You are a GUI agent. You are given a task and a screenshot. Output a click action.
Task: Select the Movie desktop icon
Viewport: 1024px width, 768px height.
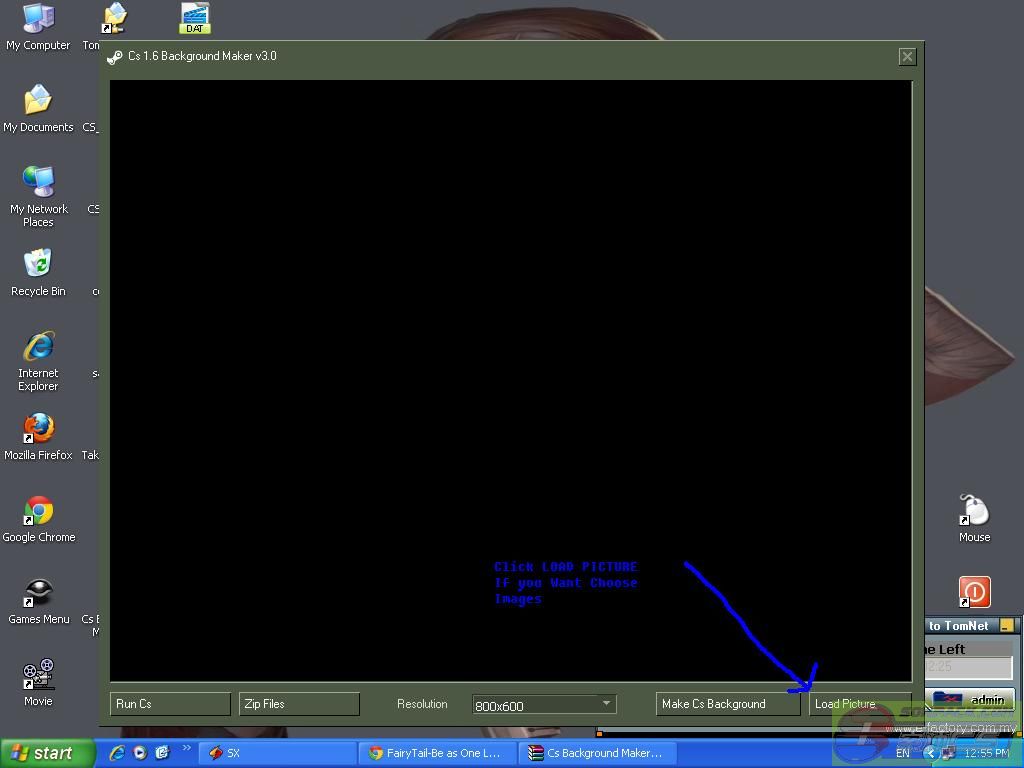(x=38, y=675)
